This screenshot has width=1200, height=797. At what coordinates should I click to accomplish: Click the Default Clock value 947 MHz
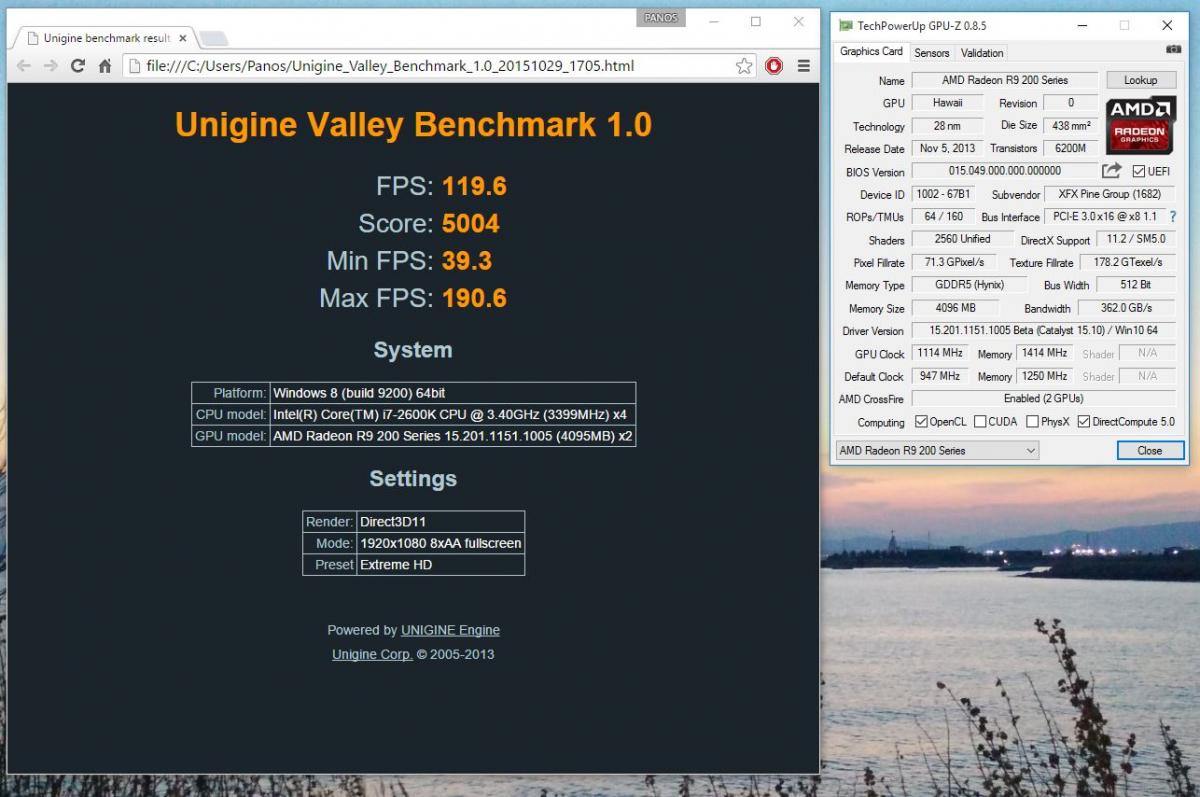(x=938, y=376)
